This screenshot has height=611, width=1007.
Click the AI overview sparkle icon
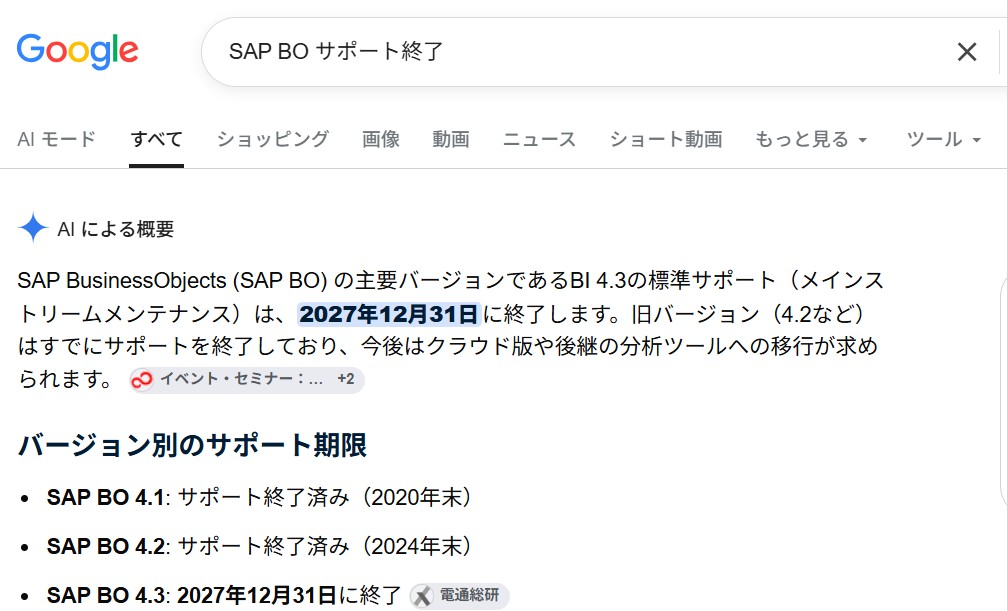coord(33,227)
